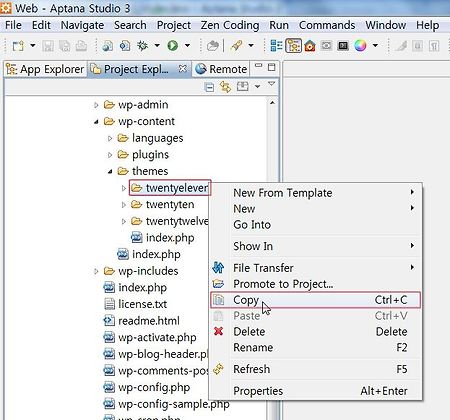The width and height of the screenshot is (450, 420).
Task: Open the Window menu
Action: (x=385, y=25)
